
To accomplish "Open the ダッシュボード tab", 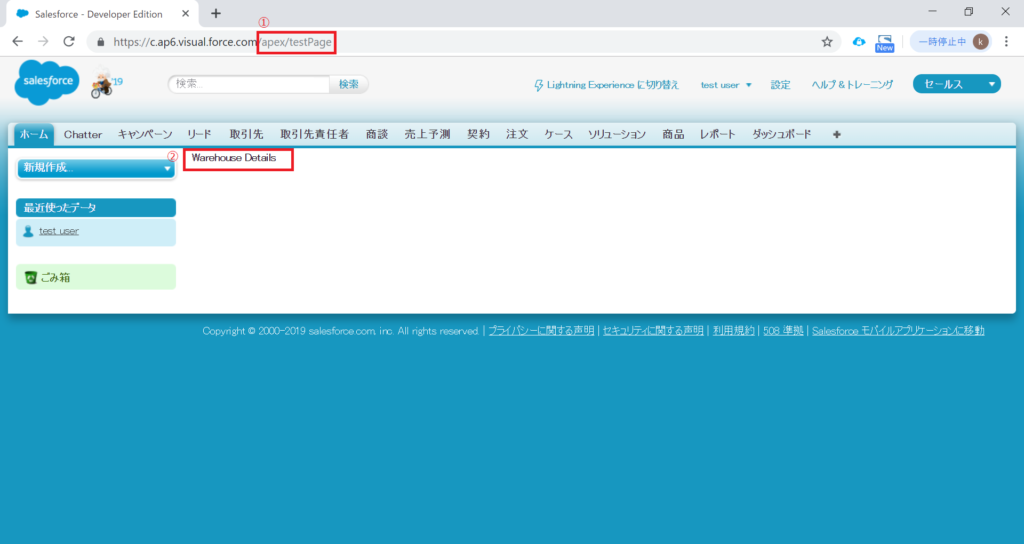I will (784, 134).
